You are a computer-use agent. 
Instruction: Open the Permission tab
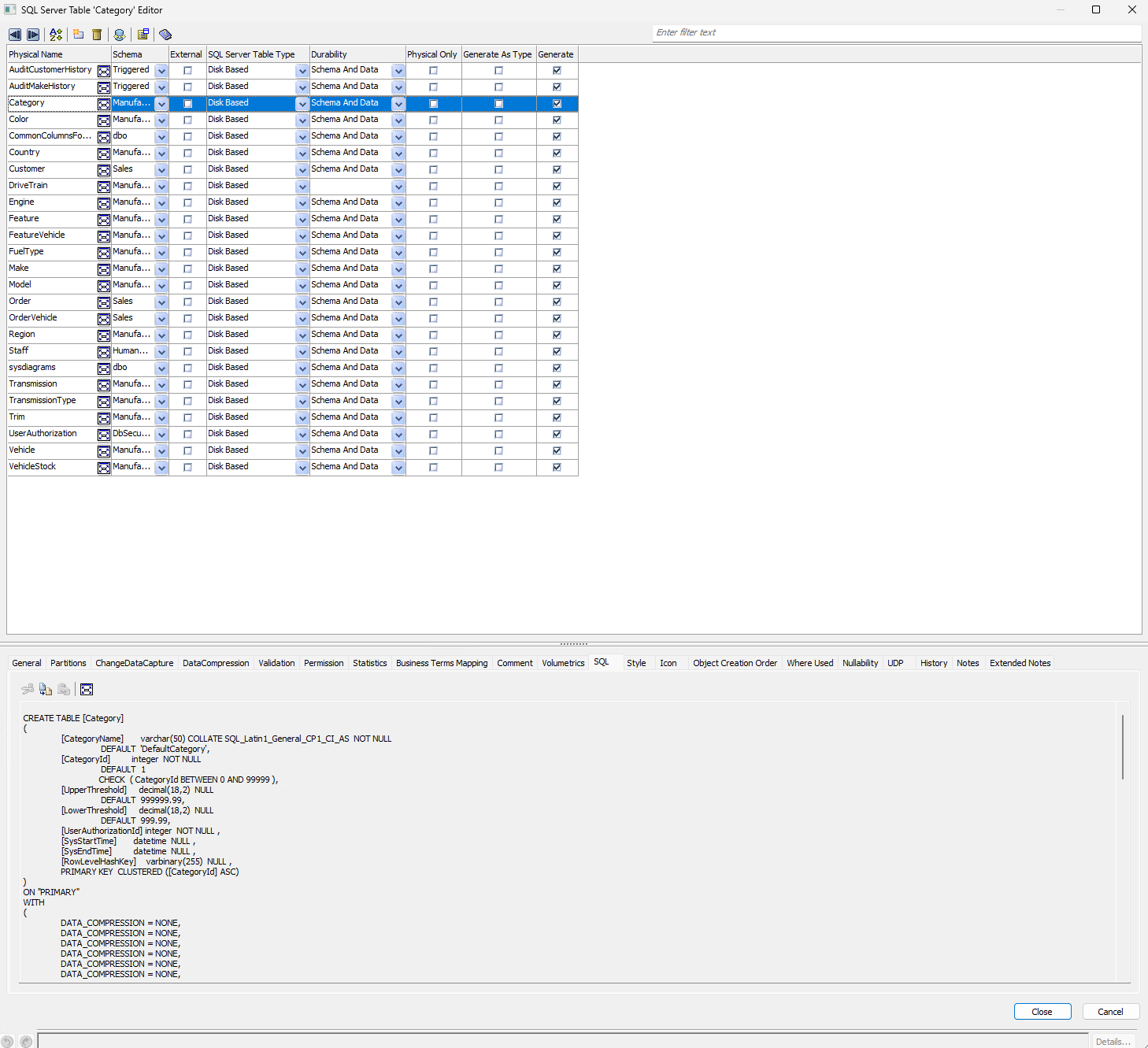pos(324,663)
